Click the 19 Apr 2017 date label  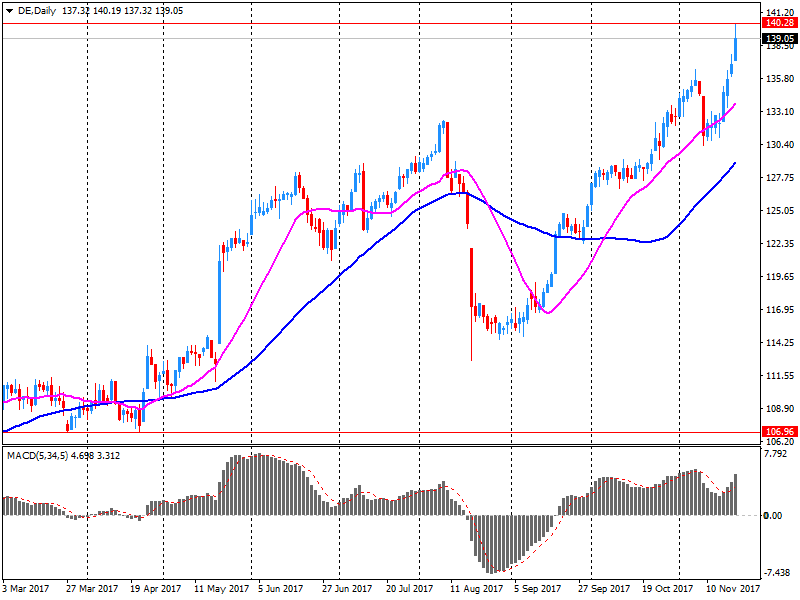[x=156, y=589]
